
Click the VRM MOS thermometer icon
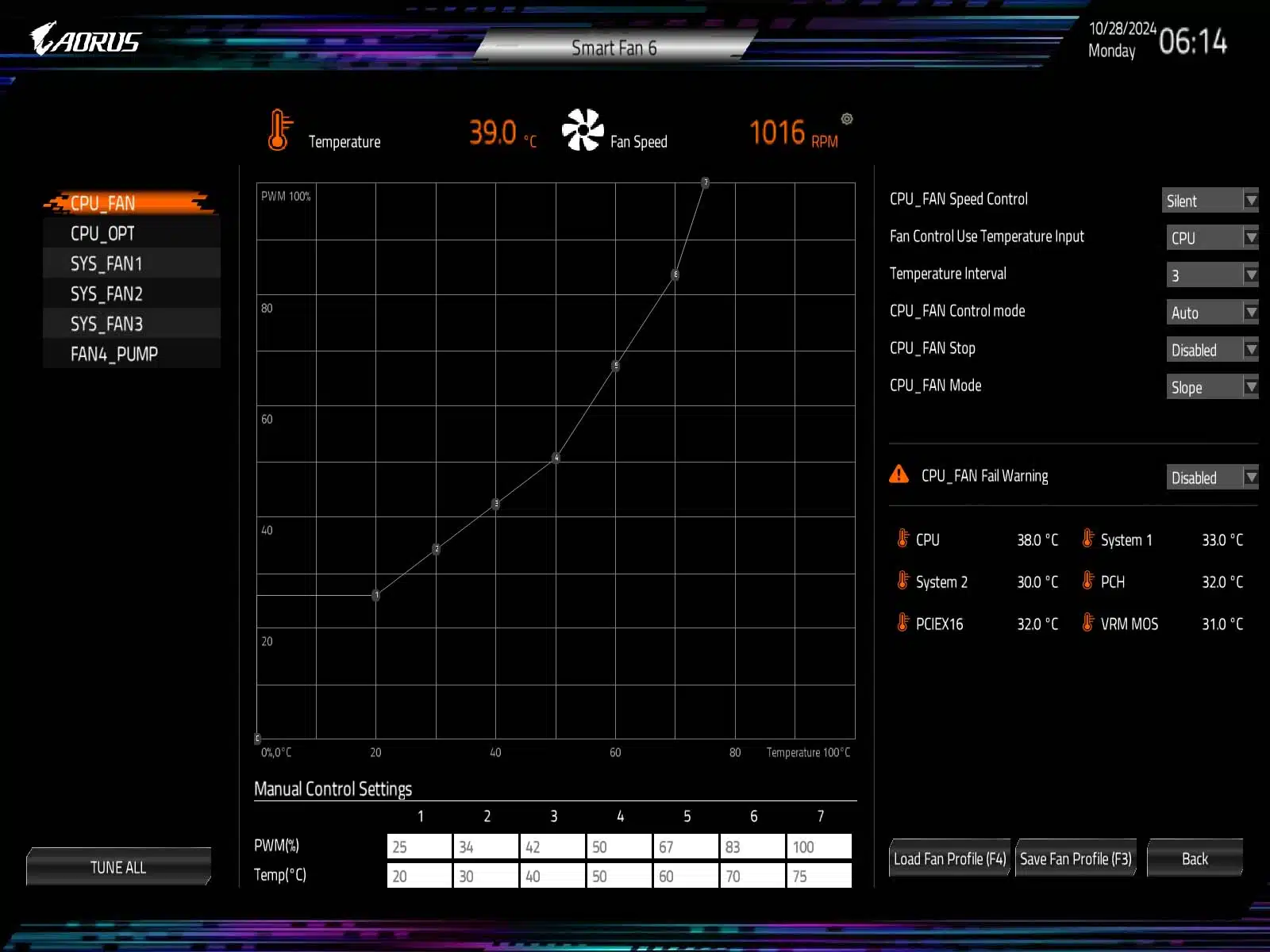pos(1087,623)
